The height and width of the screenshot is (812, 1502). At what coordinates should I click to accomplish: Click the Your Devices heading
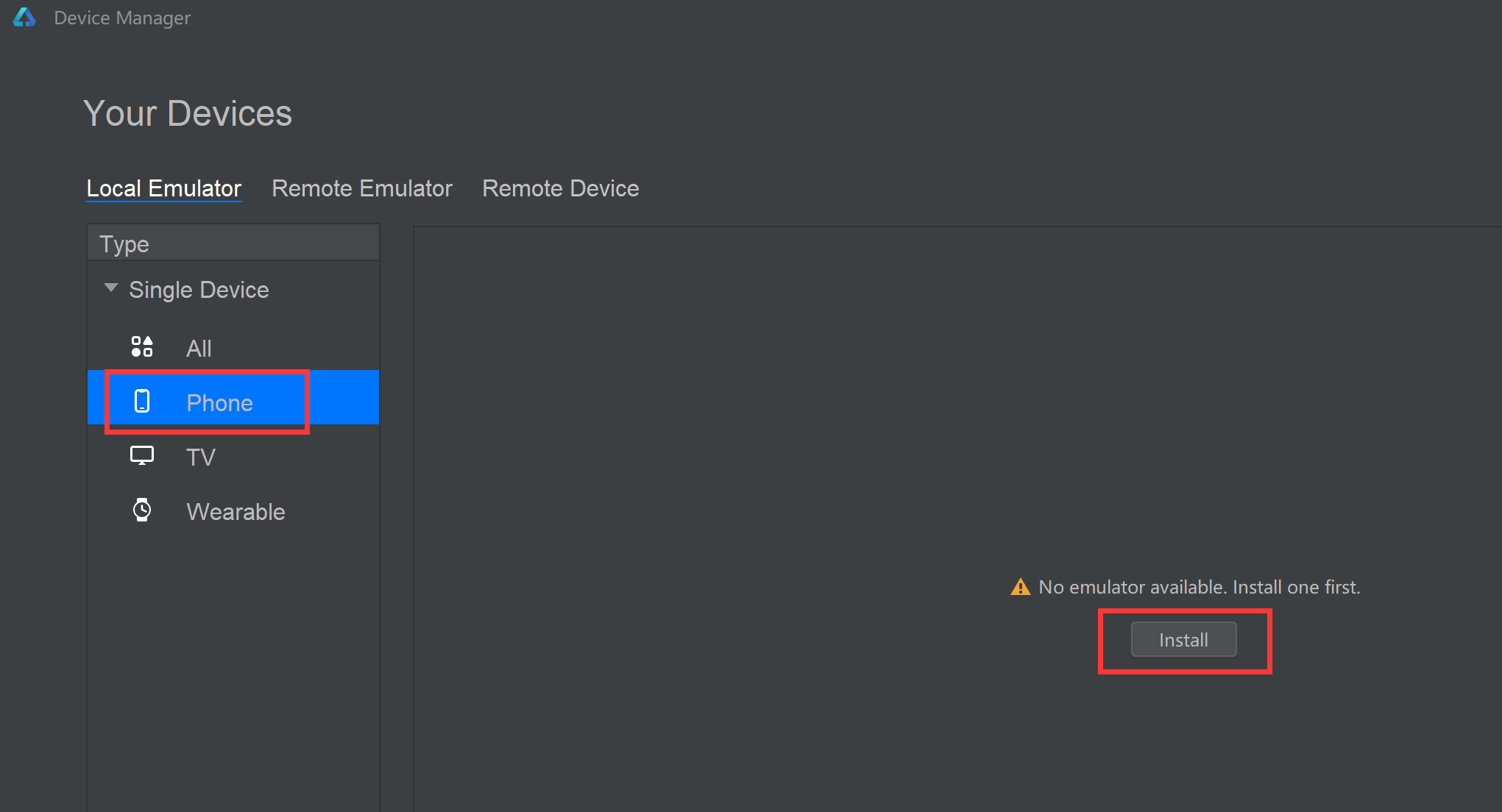pos(188,113)
